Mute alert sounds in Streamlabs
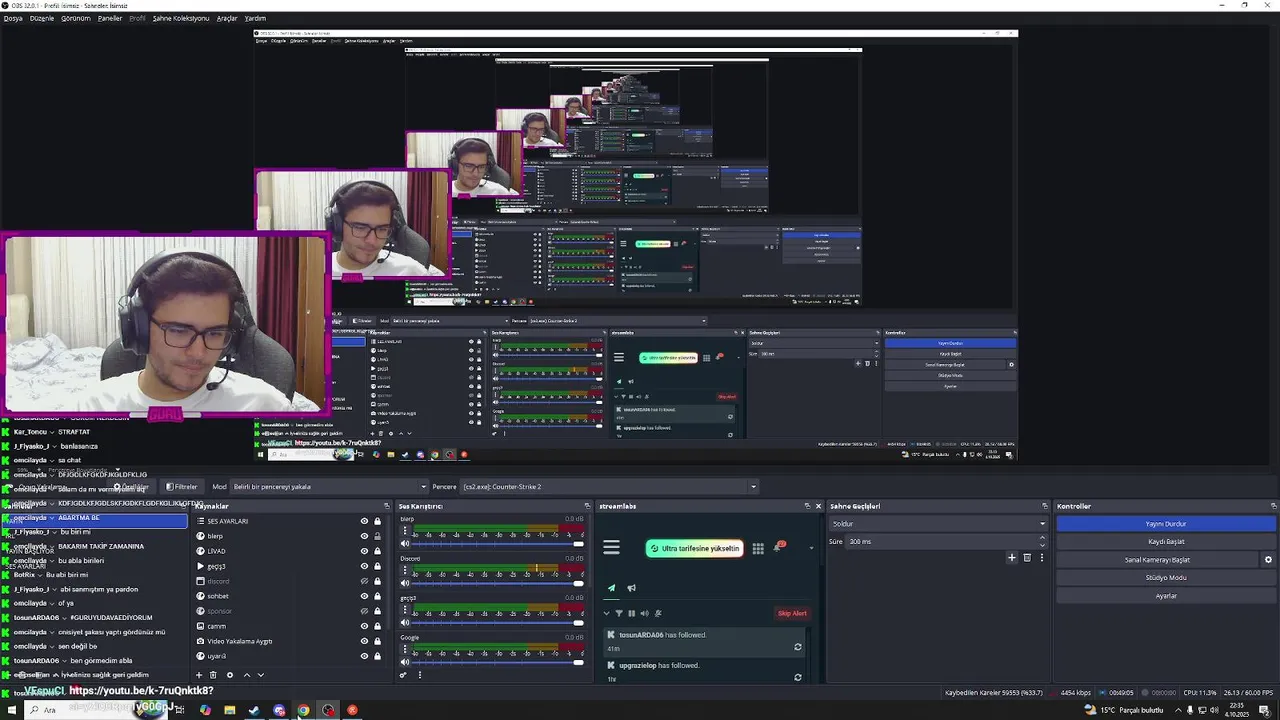The height and width of the screenshot is (720, 1280). tap(644, 613)
